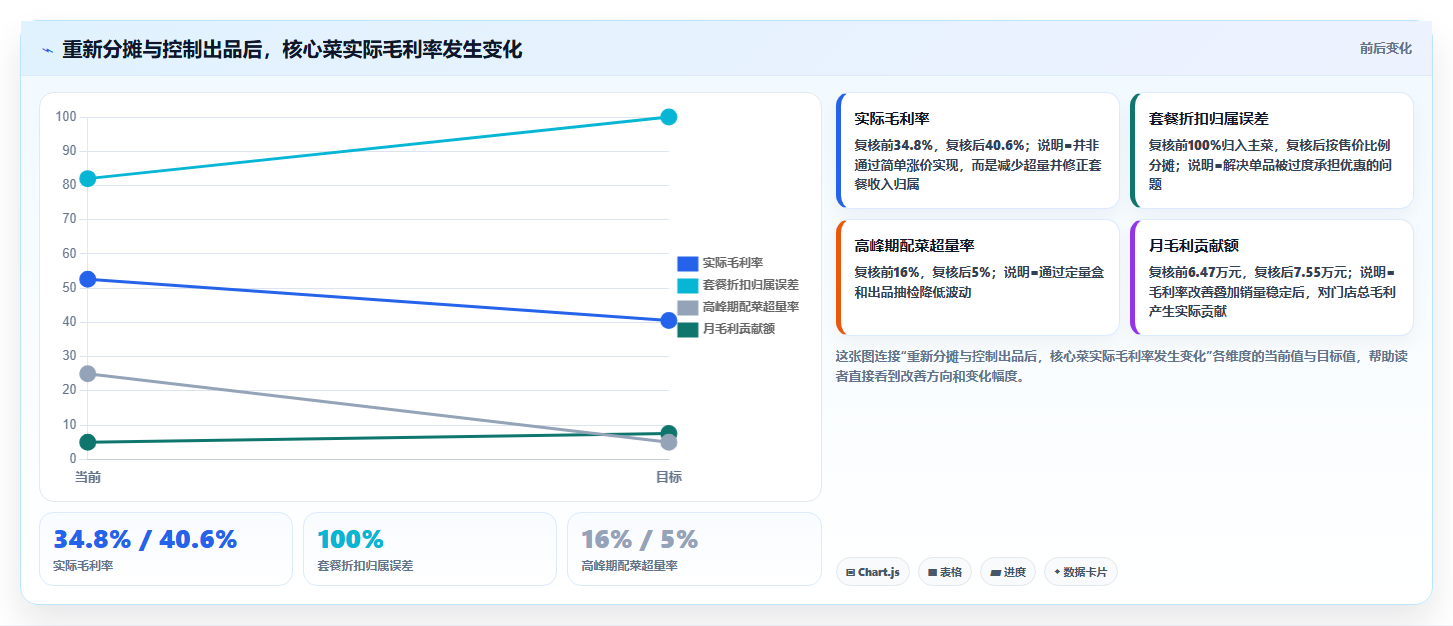Click the cyan 目标 data point at 100

(x=669, y=117)
